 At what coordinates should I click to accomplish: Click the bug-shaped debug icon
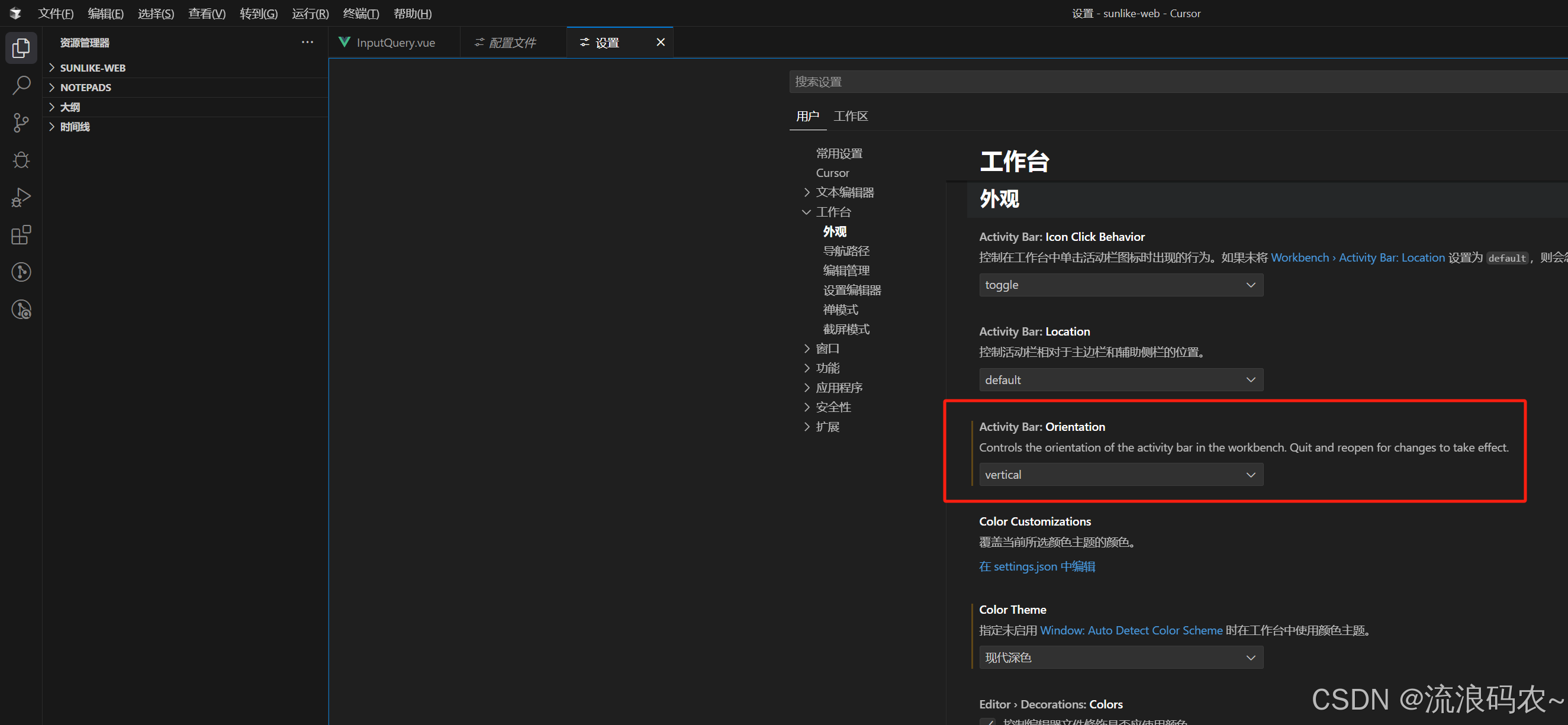click(x=21, y=160)
